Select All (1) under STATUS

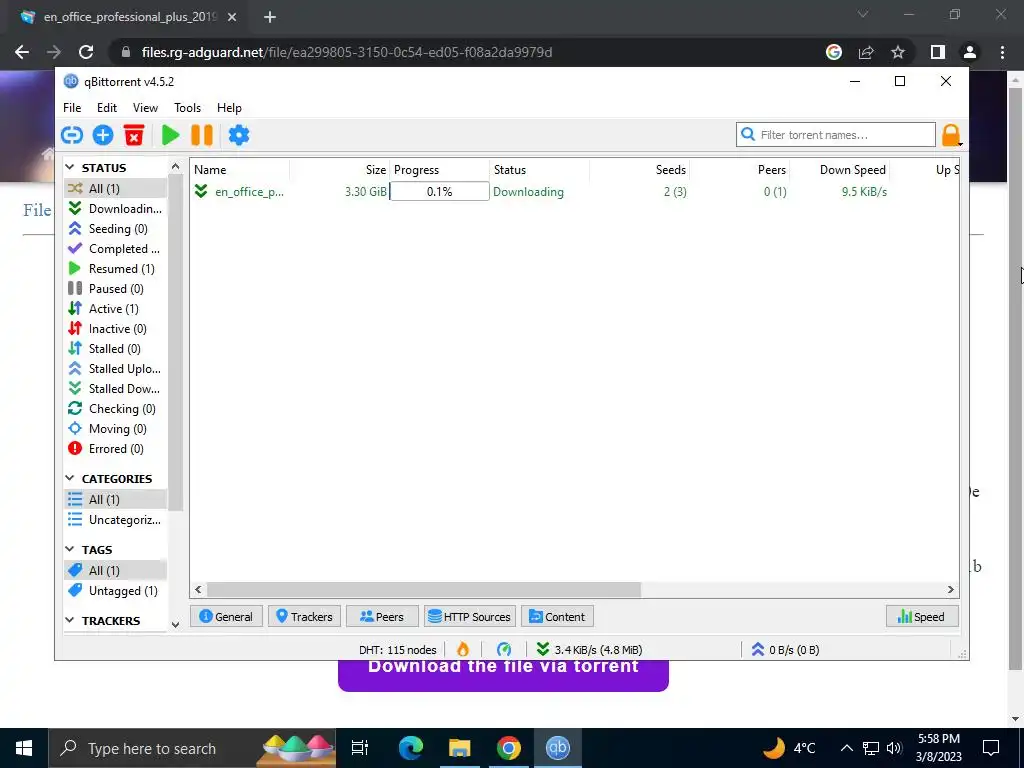(115, 189)
